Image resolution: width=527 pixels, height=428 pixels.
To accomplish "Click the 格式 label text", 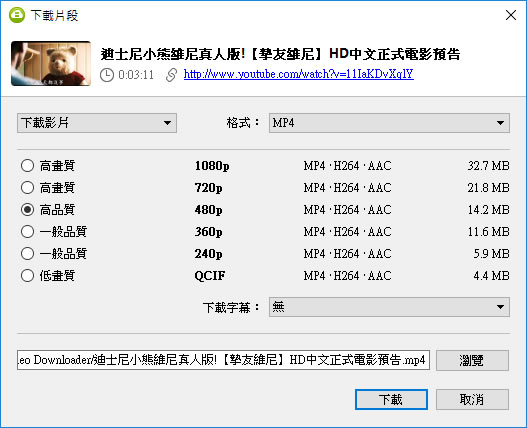I will 243,123.
